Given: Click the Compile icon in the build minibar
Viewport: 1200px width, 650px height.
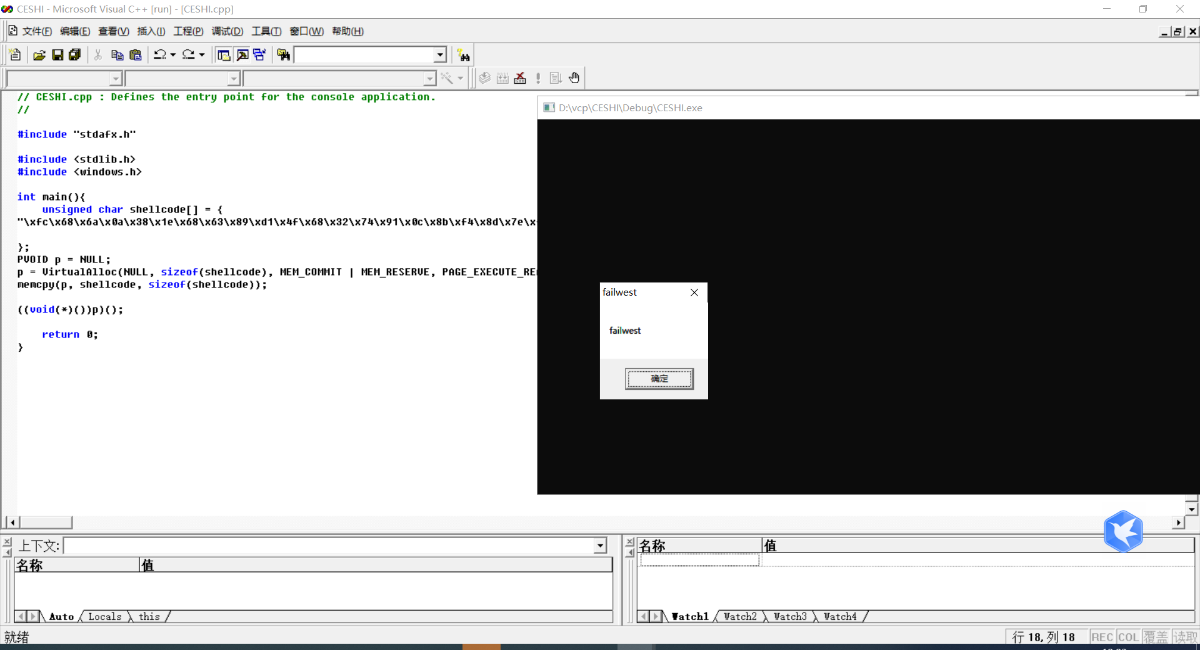Looking at the screenshot, I should tap(484, 78).
